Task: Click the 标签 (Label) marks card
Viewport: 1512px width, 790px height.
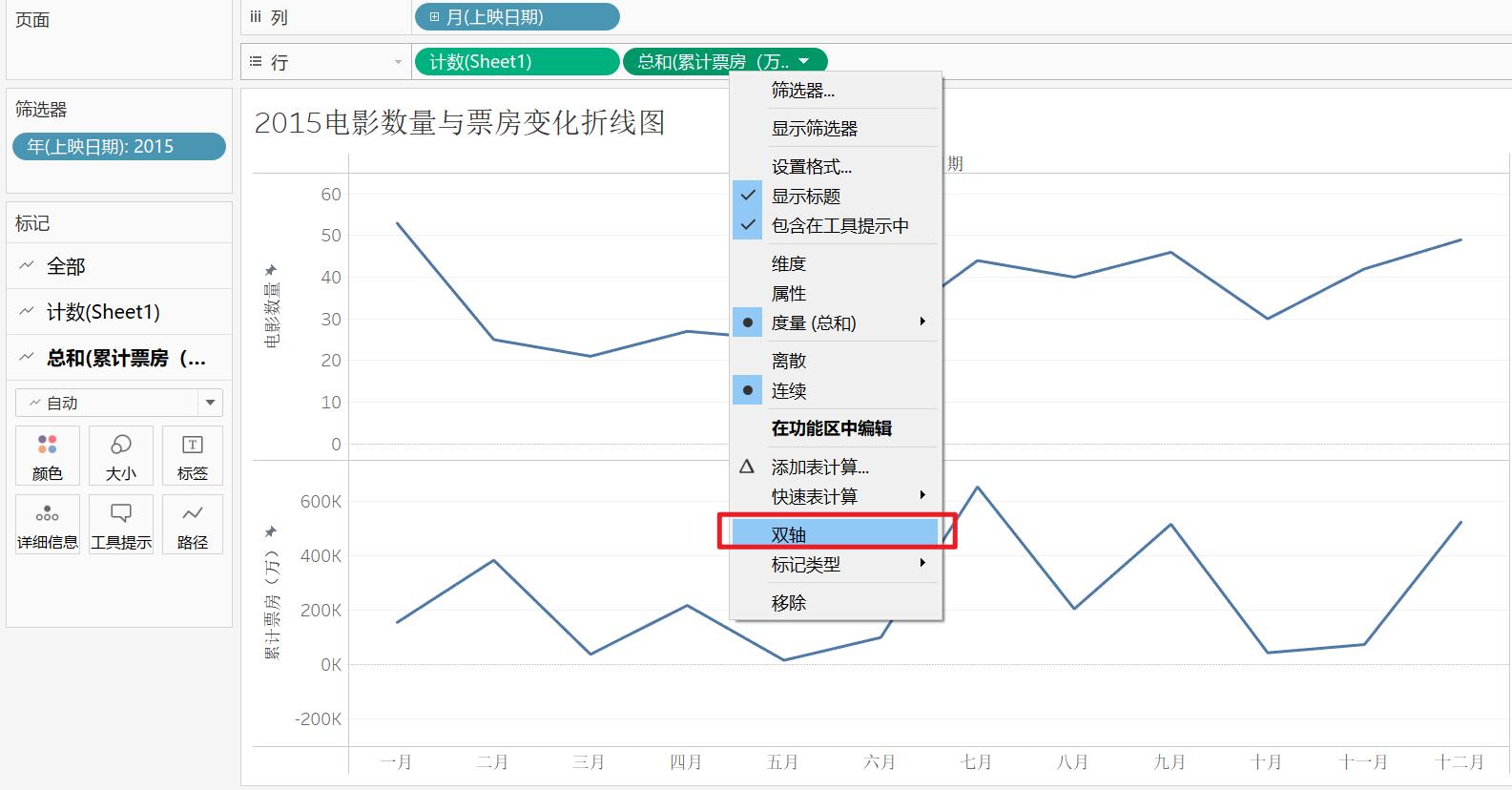Action: coord(192,456)
